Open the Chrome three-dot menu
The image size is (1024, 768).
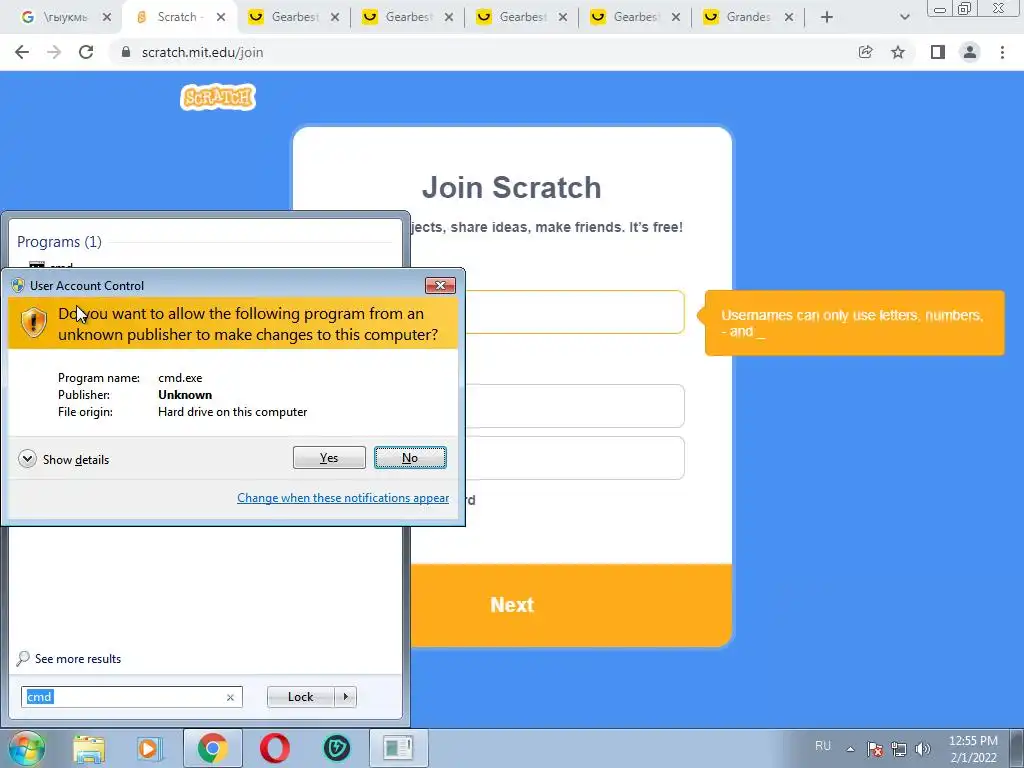pos(1002,52)
